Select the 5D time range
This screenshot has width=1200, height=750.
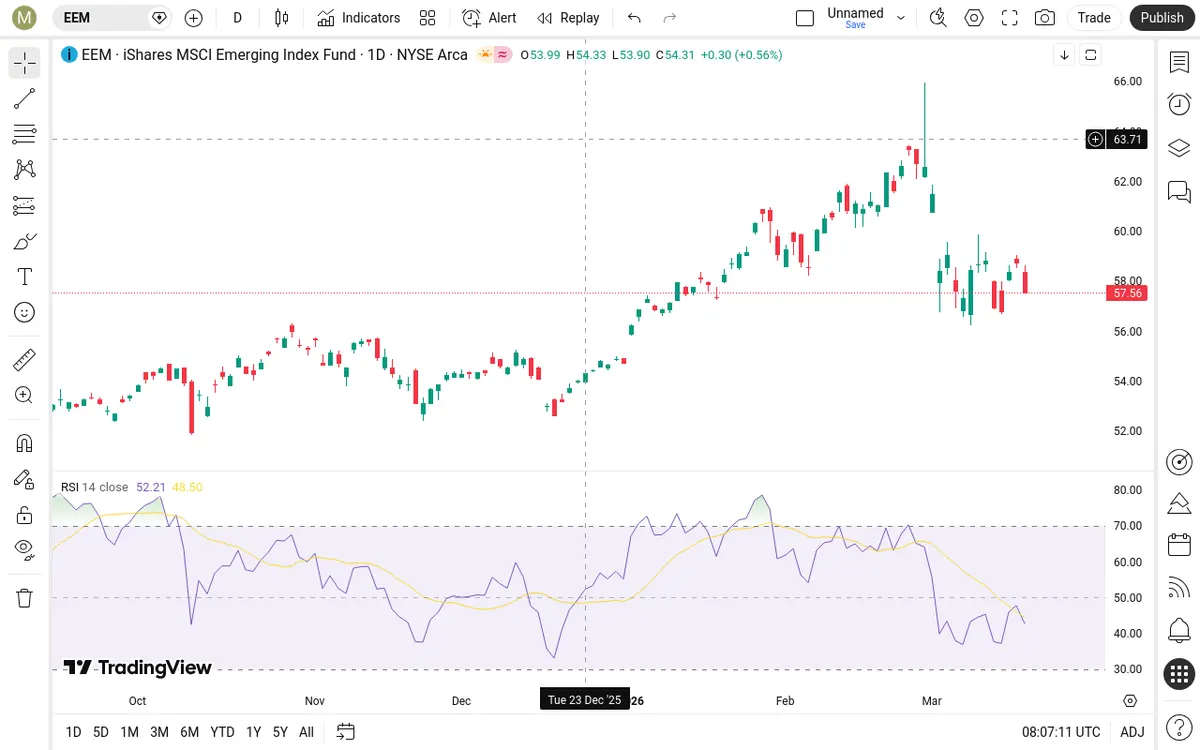(x=101, y=732)
